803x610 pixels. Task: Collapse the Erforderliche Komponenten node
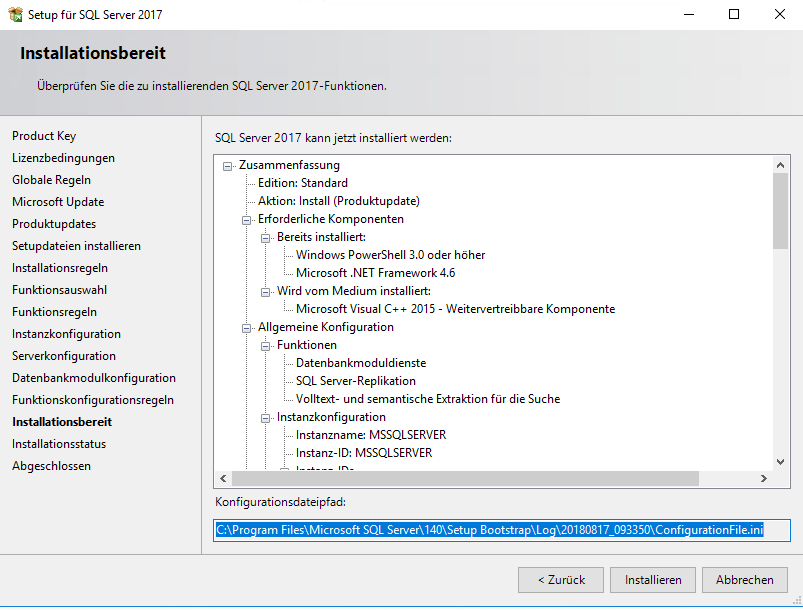pos(246,220)
